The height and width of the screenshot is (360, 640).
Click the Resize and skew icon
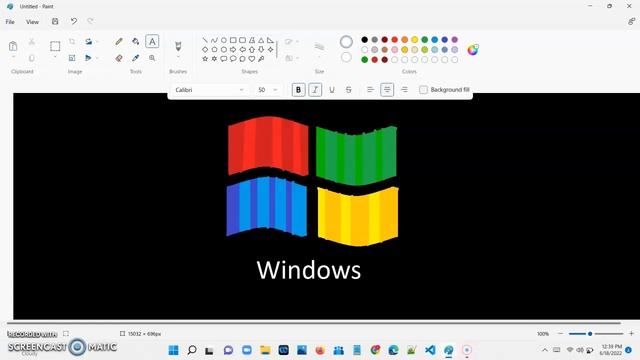click(x=72, y=58)
